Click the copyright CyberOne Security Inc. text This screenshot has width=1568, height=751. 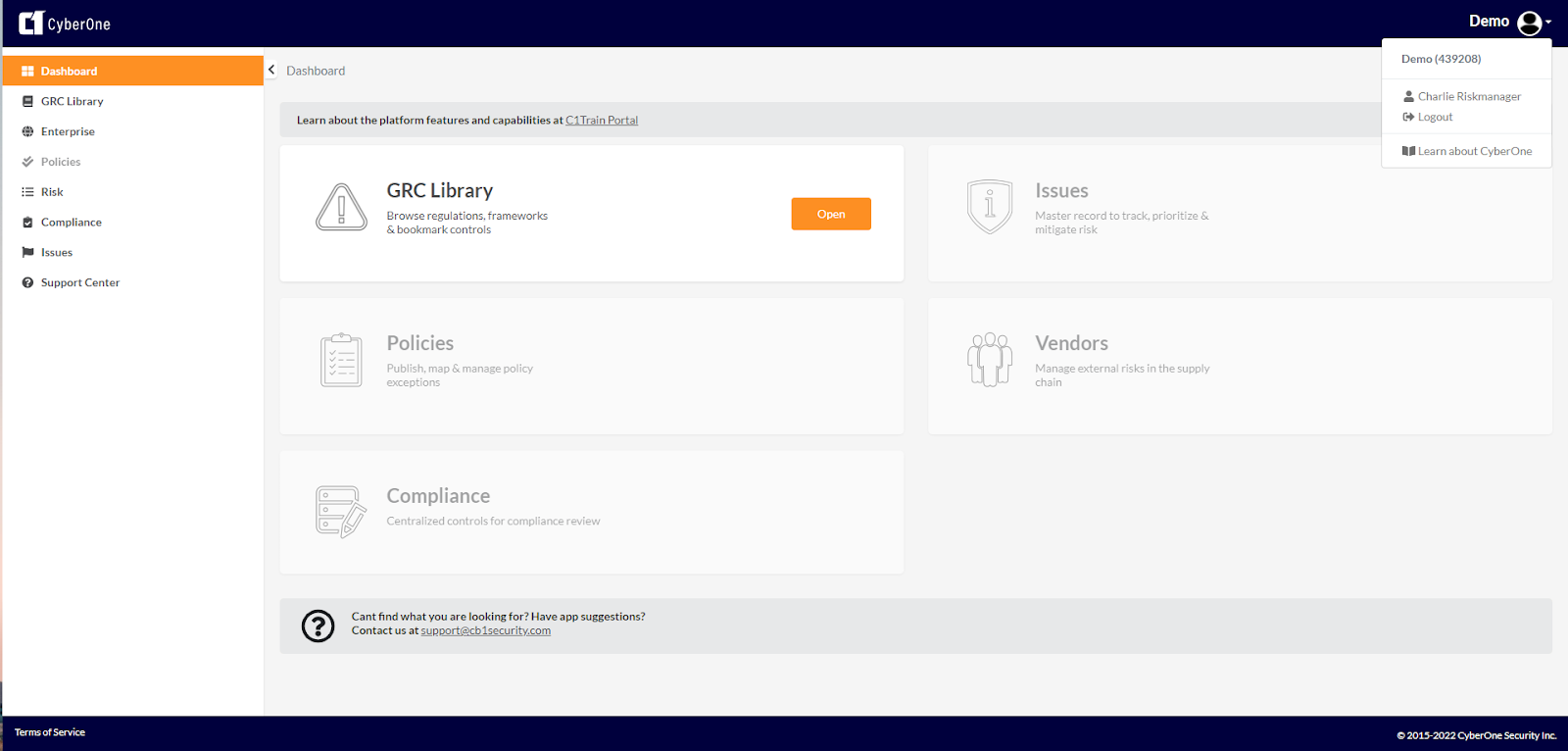[1477, 735]
